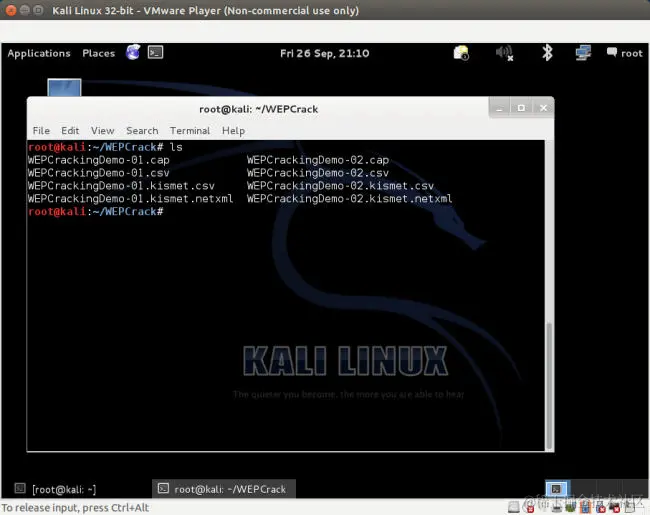Image resolution: width=650 pixels, height=515 pixels.
Task: Open the wired network connection indicator
Action: pos(583,53)
